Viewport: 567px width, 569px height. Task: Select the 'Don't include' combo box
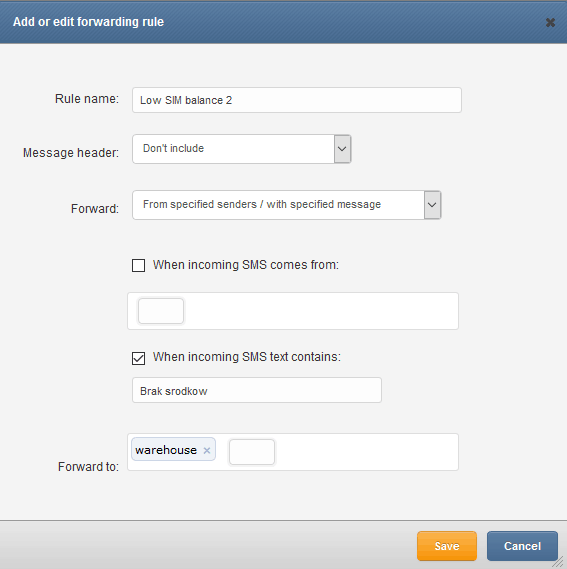click(242, 149)
